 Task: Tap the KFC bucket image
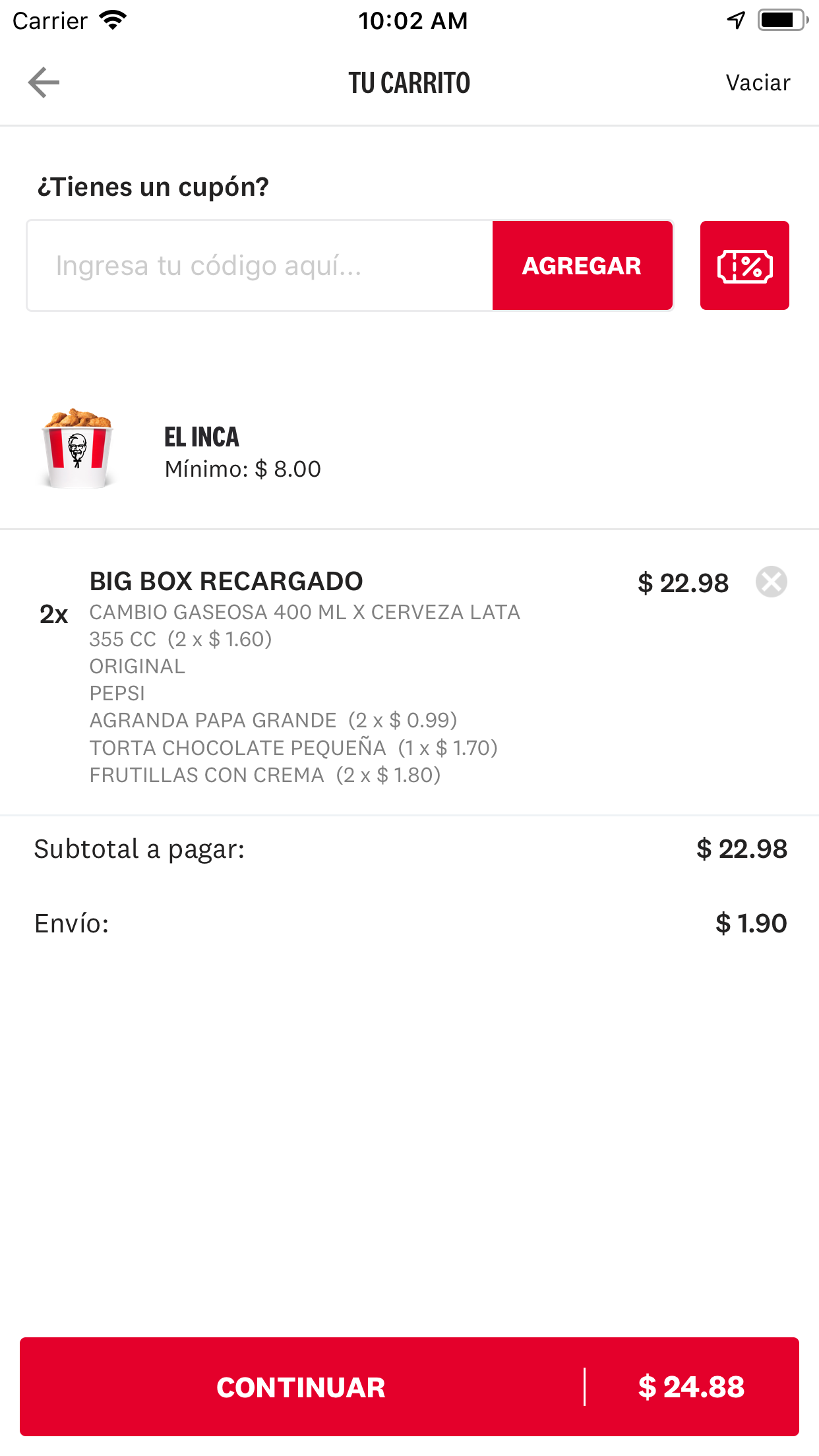(78, 449)
